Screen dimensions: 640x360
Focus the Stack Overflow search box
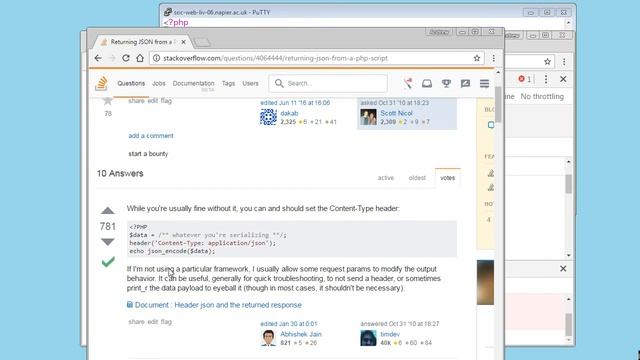click(328, 83)
